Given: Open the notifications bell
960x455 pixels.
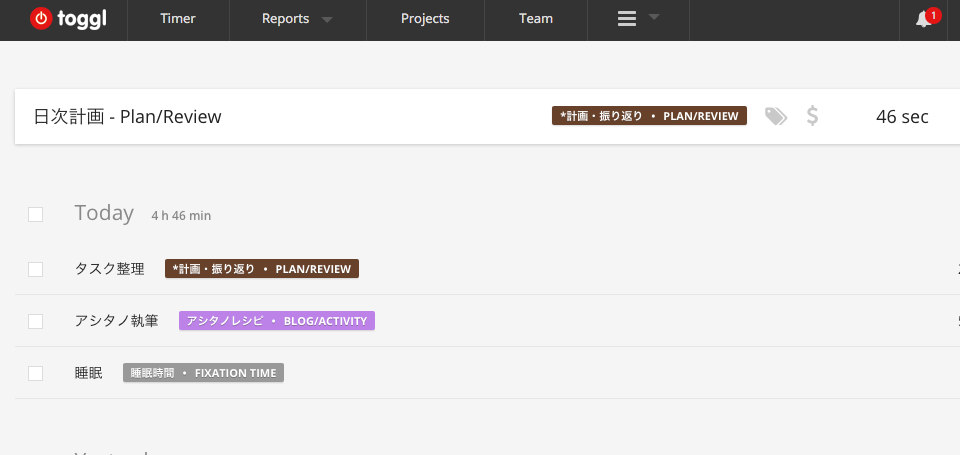Looking at the screenshot, I should pyautogui.click(x=923, y=19).
